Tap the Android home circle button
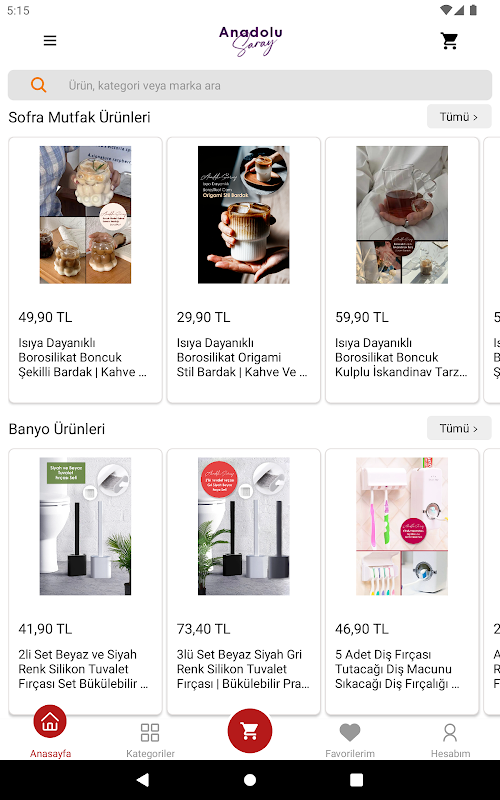Screen dimensions: 500x800 click(250, 780)
